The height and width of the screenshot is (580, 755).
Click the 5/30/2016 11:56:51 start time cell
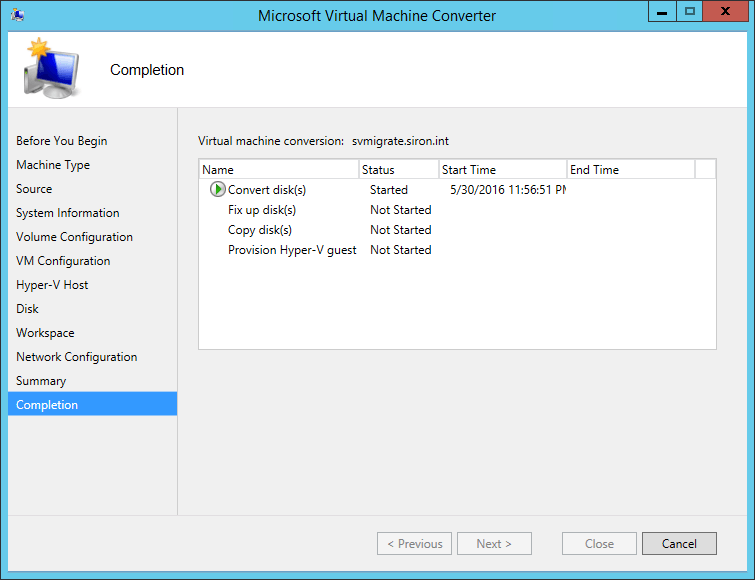[508, 190]
